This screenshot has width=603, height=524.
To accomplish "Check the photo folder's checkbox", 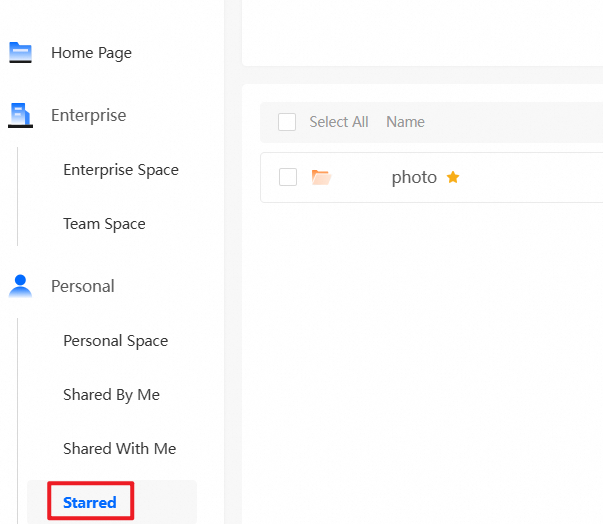I will coord(288,177).
